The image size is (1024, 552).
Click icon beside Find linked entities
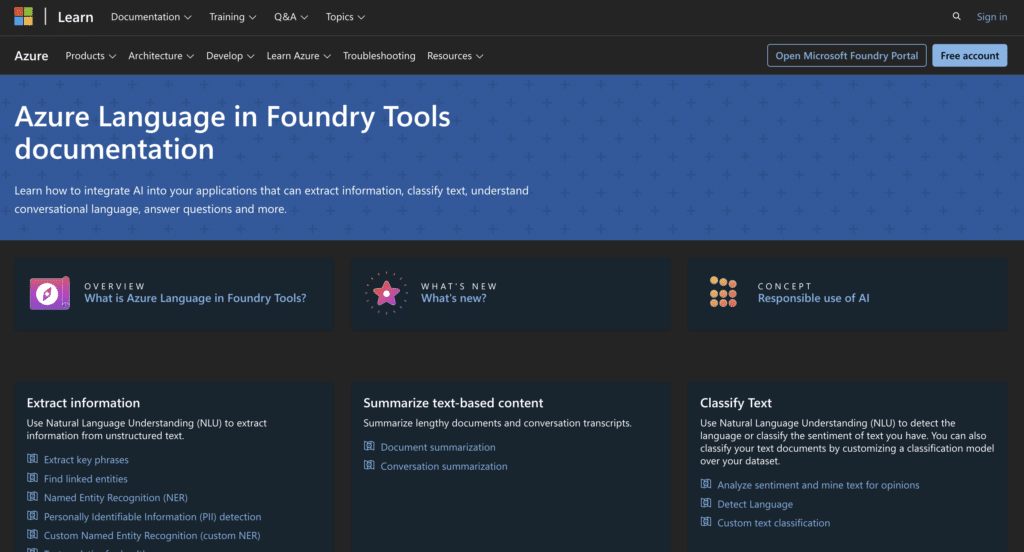(x=32, y=478)
